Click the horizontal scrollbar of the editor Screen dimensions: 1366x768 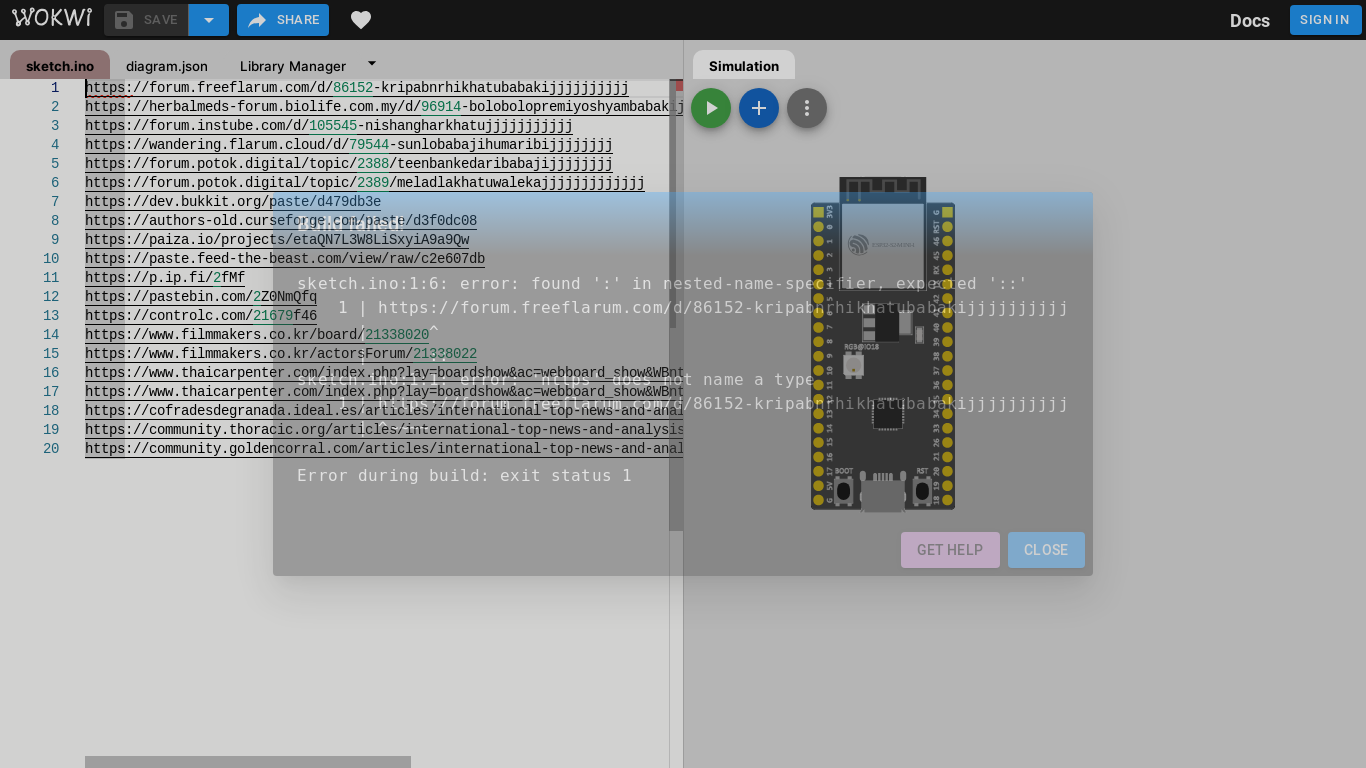(x=248, y=762)
